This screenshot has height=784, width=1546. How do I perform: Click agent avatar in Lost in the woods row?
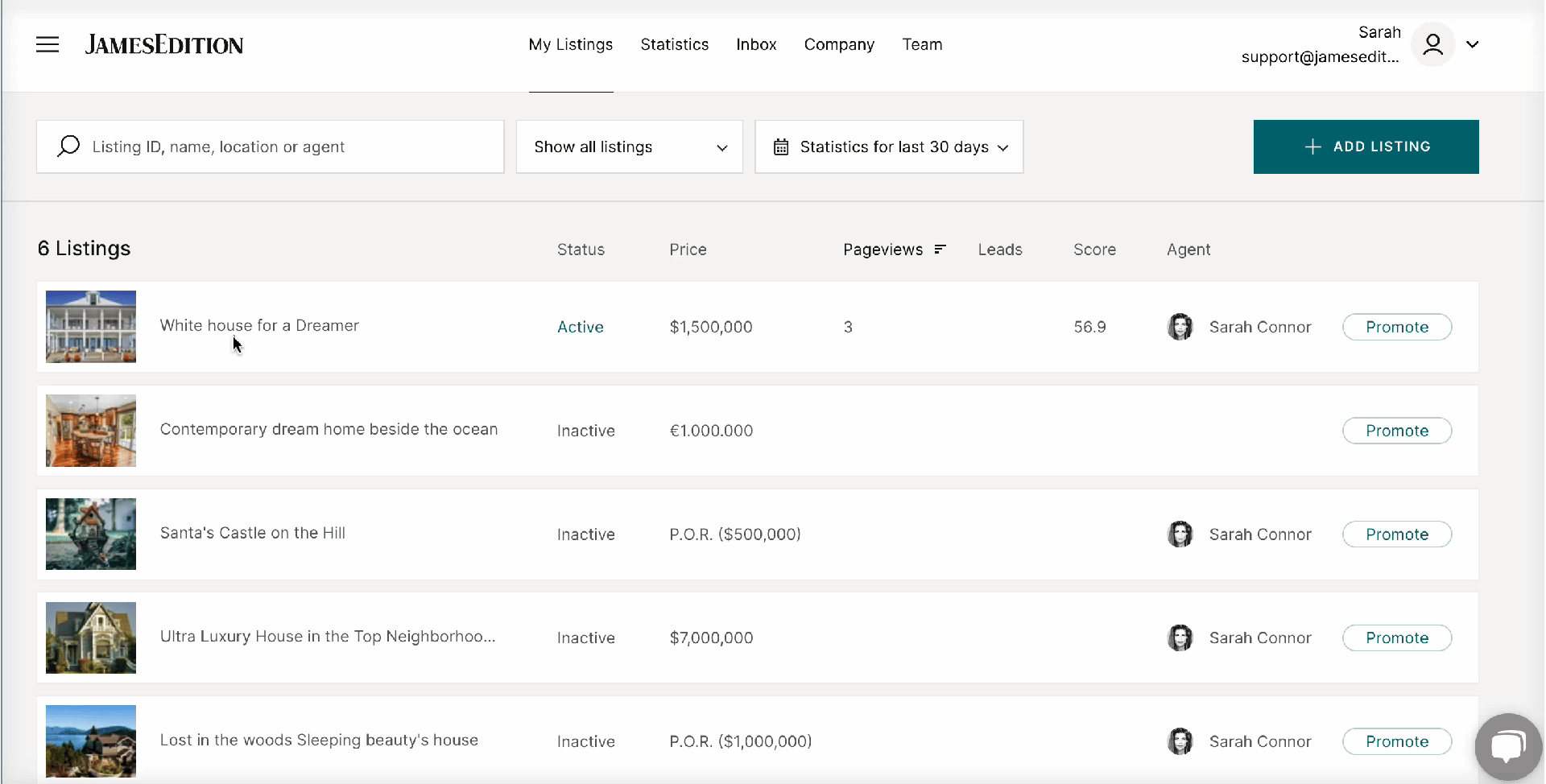(1180, 741)
